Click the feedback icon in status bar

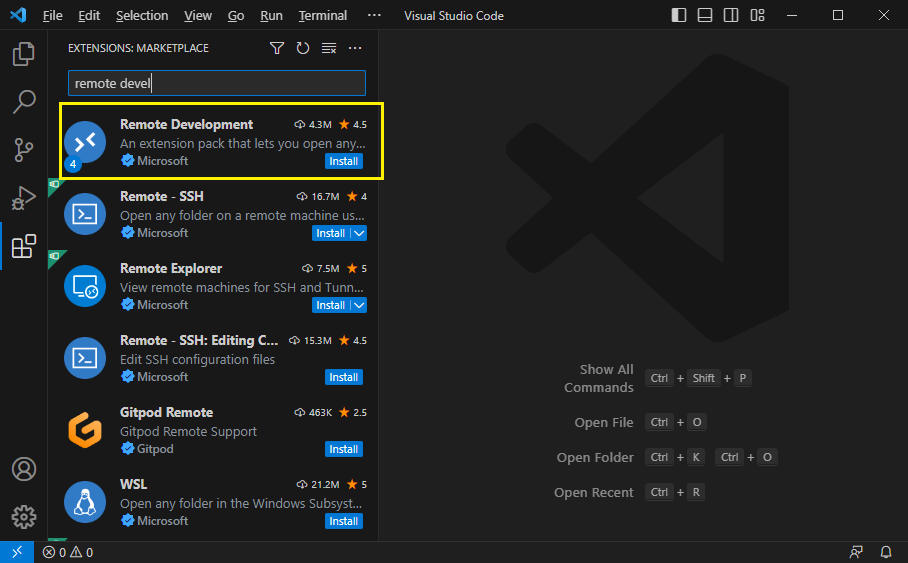[856, 552]
